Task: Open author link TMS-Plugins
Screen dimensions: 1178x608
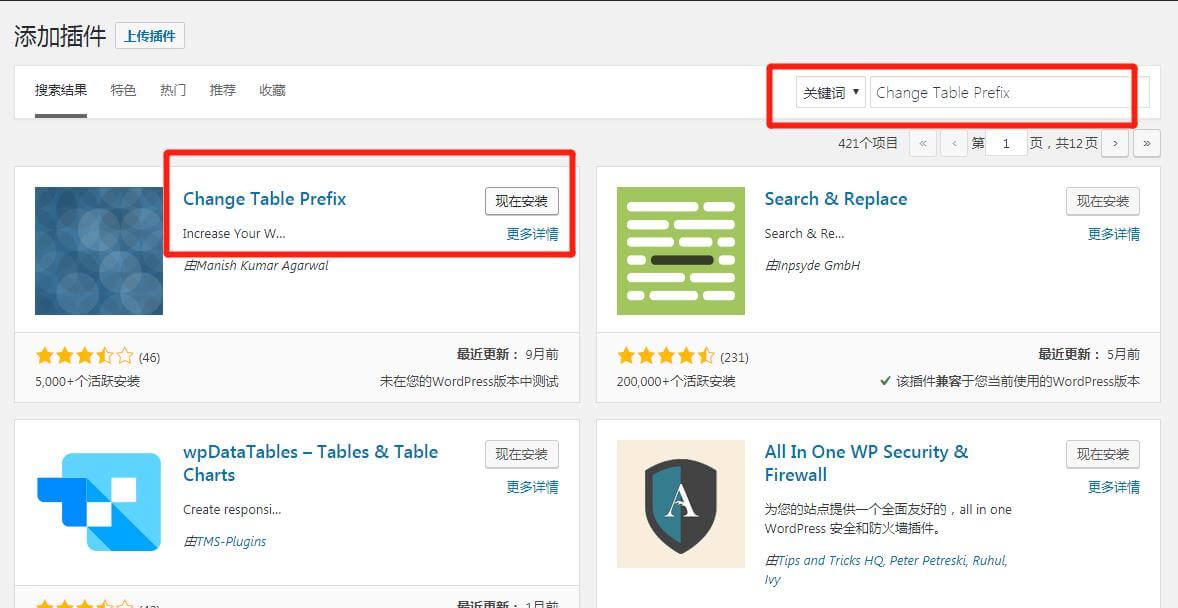Action: (x=231, y=541)
